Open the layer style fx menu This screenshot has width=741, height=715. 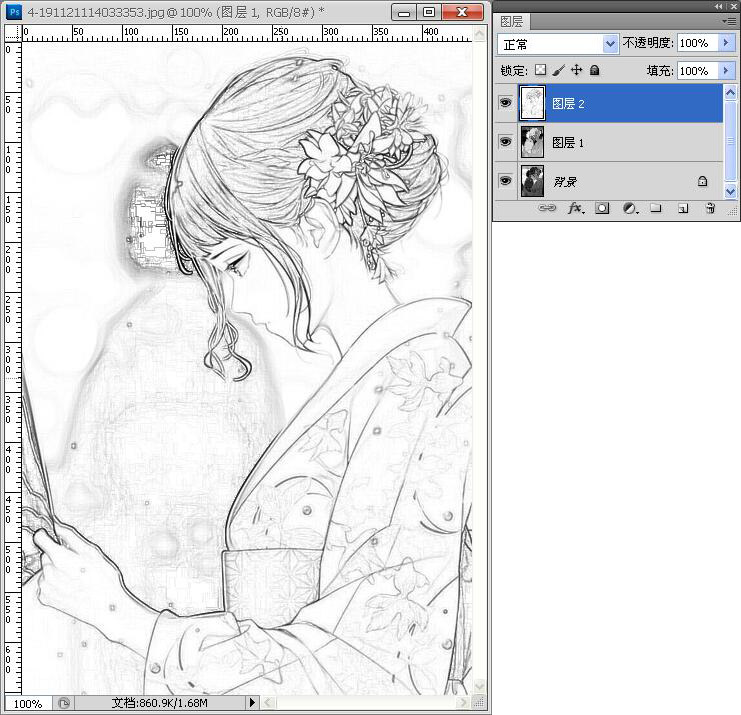[x=576, y=207]
